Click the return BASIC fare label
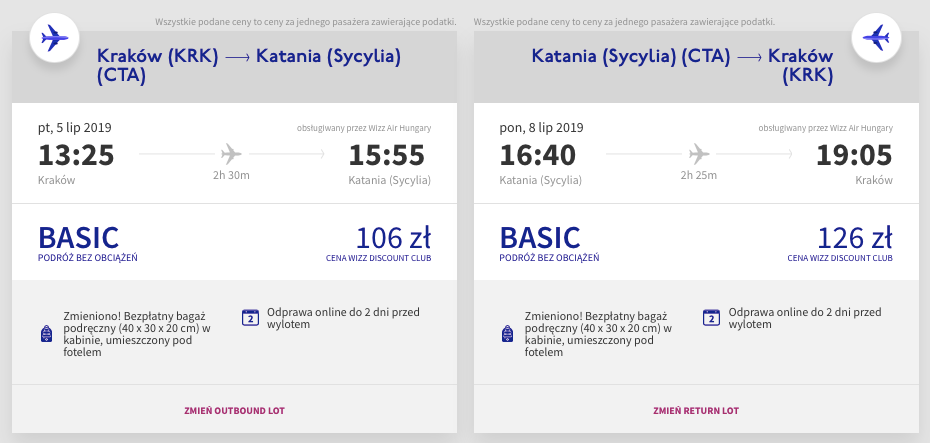 pos(540,238)
